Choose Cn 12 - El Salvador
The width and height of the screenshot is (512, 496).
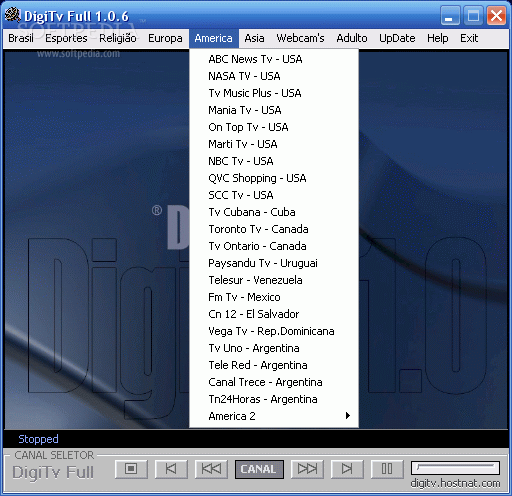274,314
